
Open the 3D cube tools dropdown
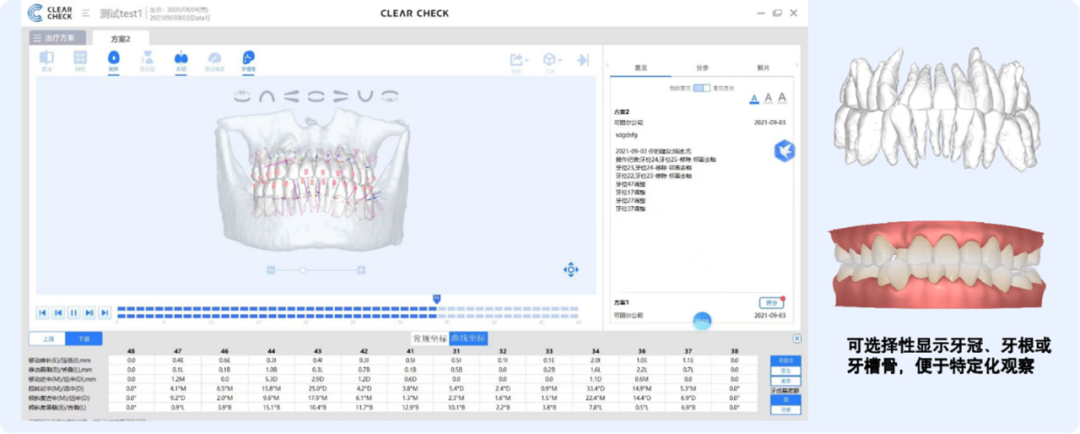(x=550, y=61)
